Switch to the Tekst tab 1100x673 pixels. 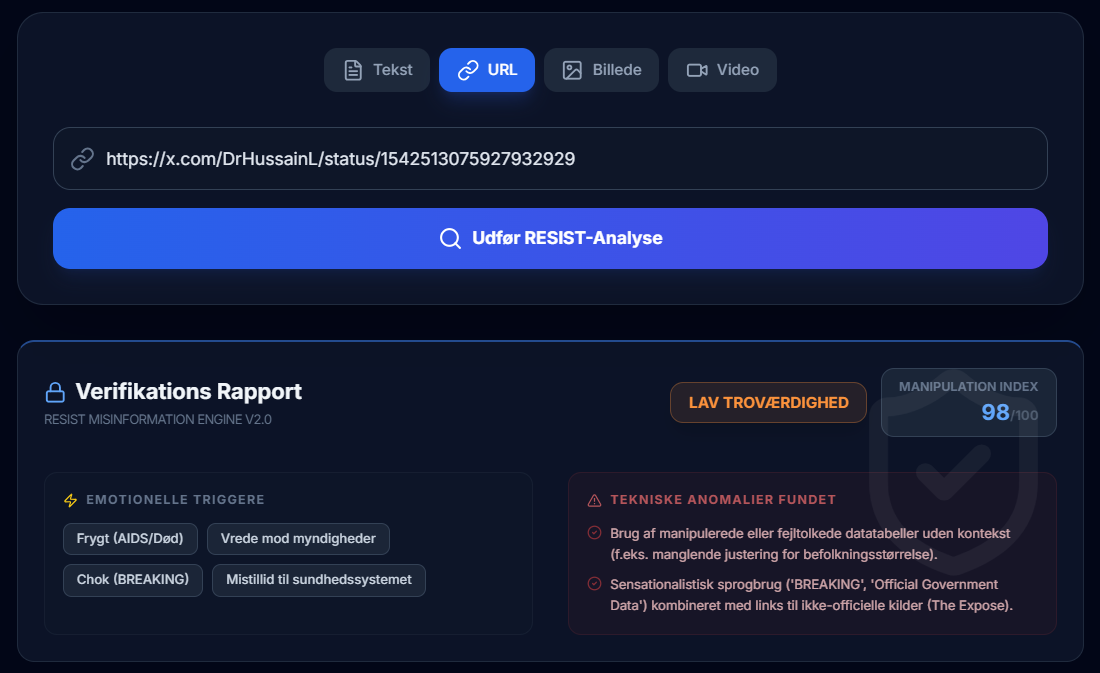tap(377, 70)
